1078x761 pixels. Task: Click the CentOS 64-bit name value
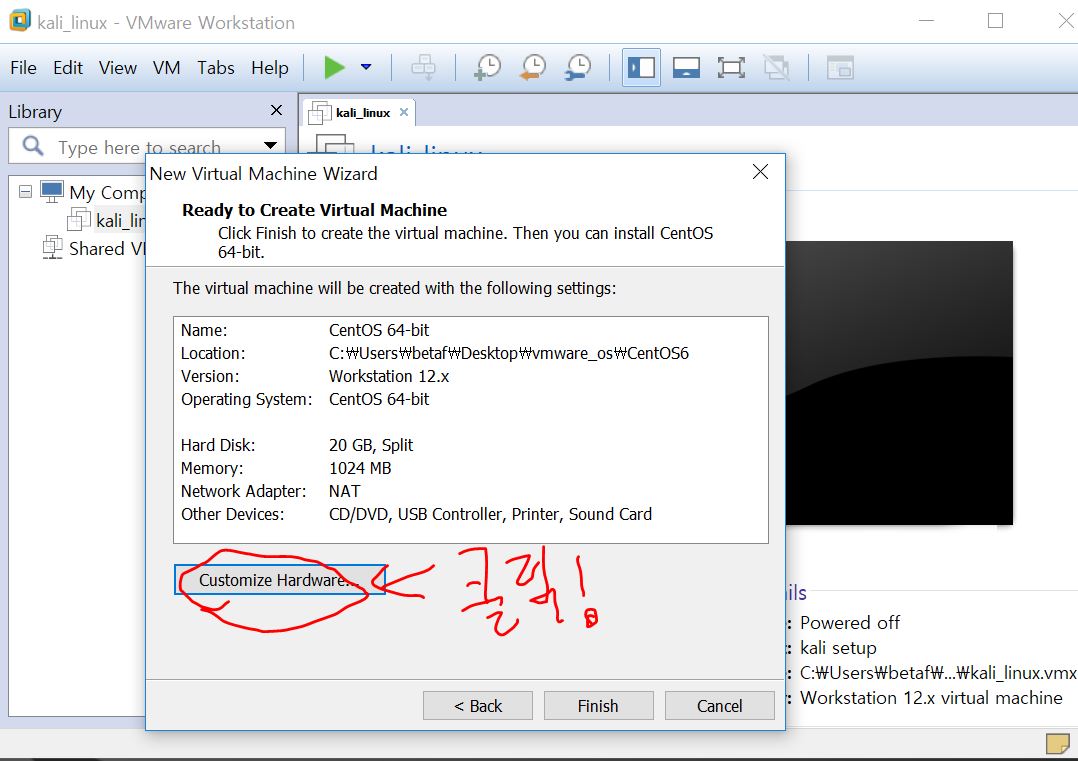pos(379,330)
